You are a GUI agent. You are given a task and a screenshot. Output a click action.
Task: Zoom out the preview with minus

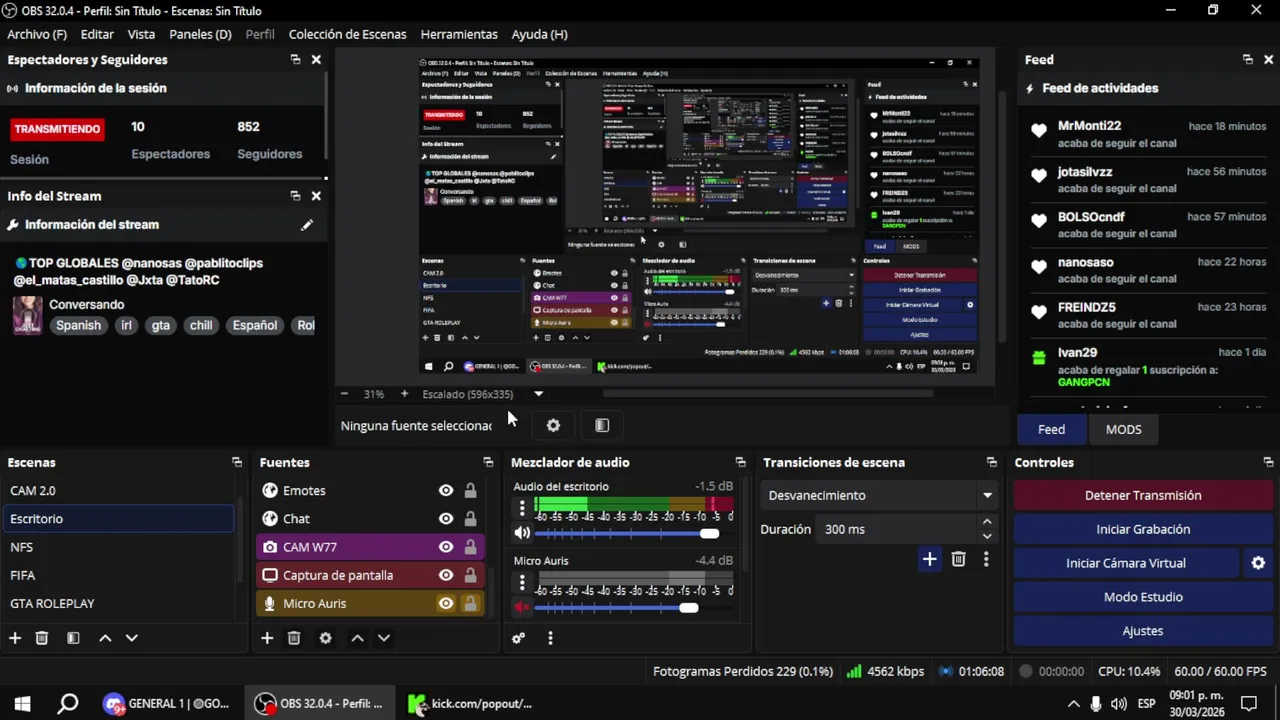(x=345, y=394)
